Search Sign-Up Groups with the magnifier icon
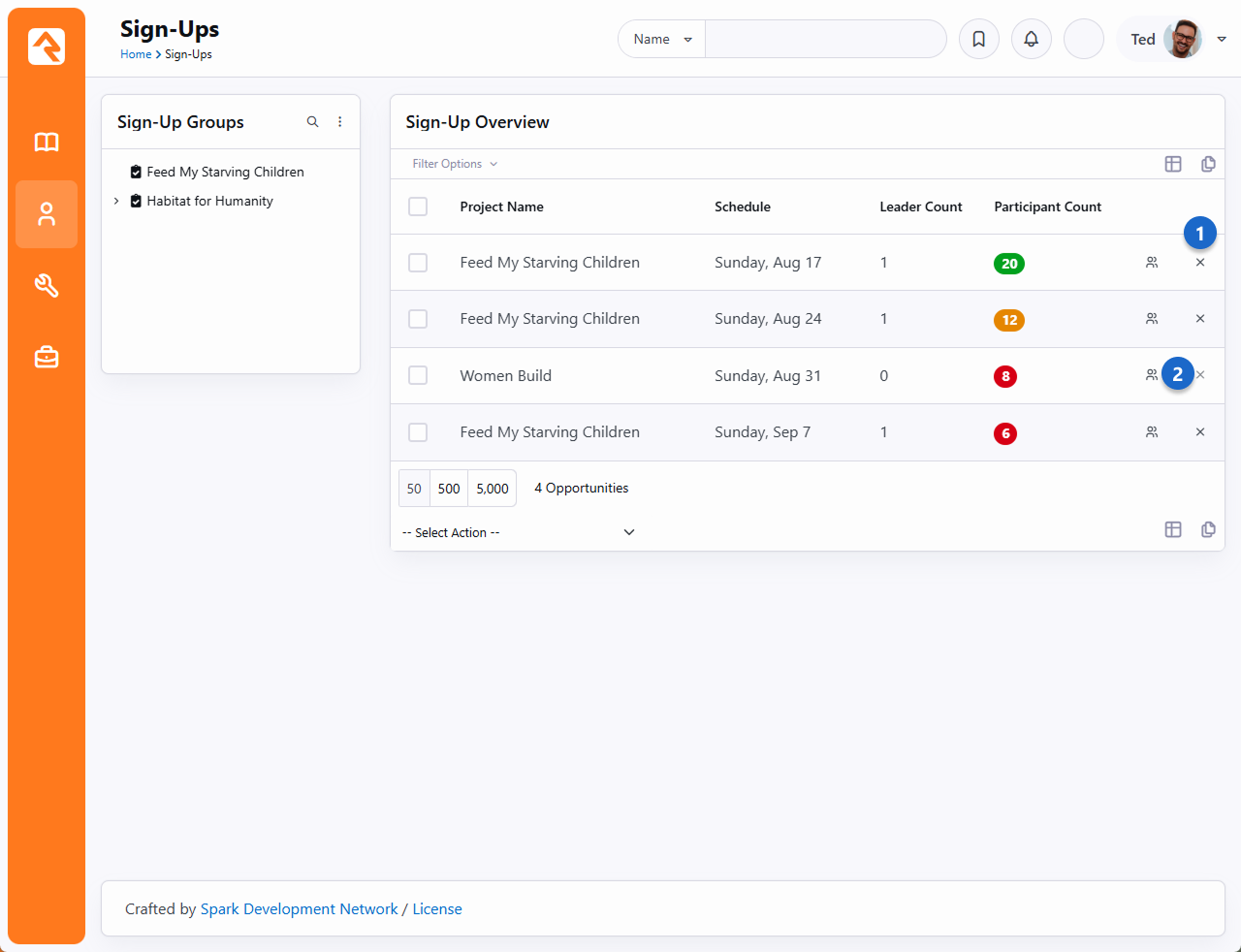This screenshot has height=952, width=1241. 312,122
